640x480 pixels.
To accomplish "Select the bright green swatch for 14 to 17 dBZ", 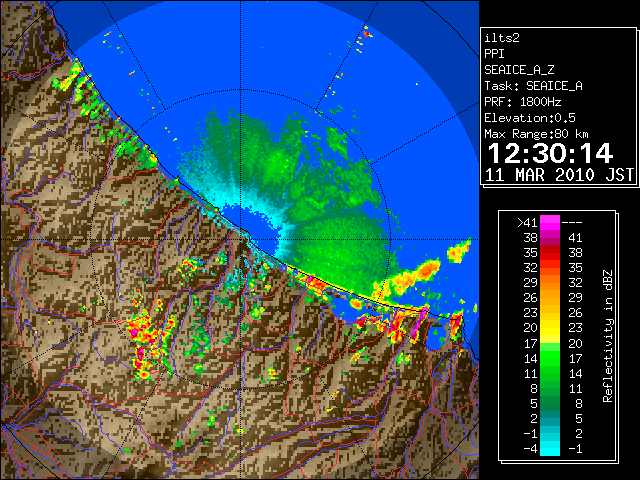I will coord(550,358).
